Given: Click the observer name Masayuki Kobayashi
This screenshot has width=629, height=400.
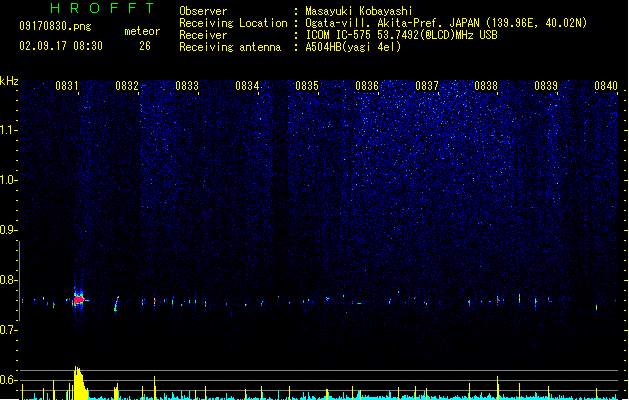Looking at the screenshot, I should [359, 11].
